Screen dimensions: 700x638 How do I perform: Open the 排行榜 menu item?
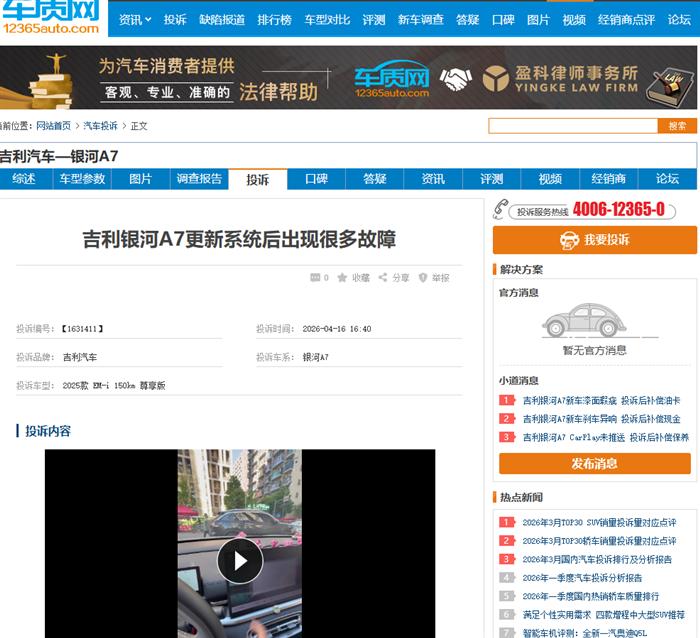(x=274, y=19)
